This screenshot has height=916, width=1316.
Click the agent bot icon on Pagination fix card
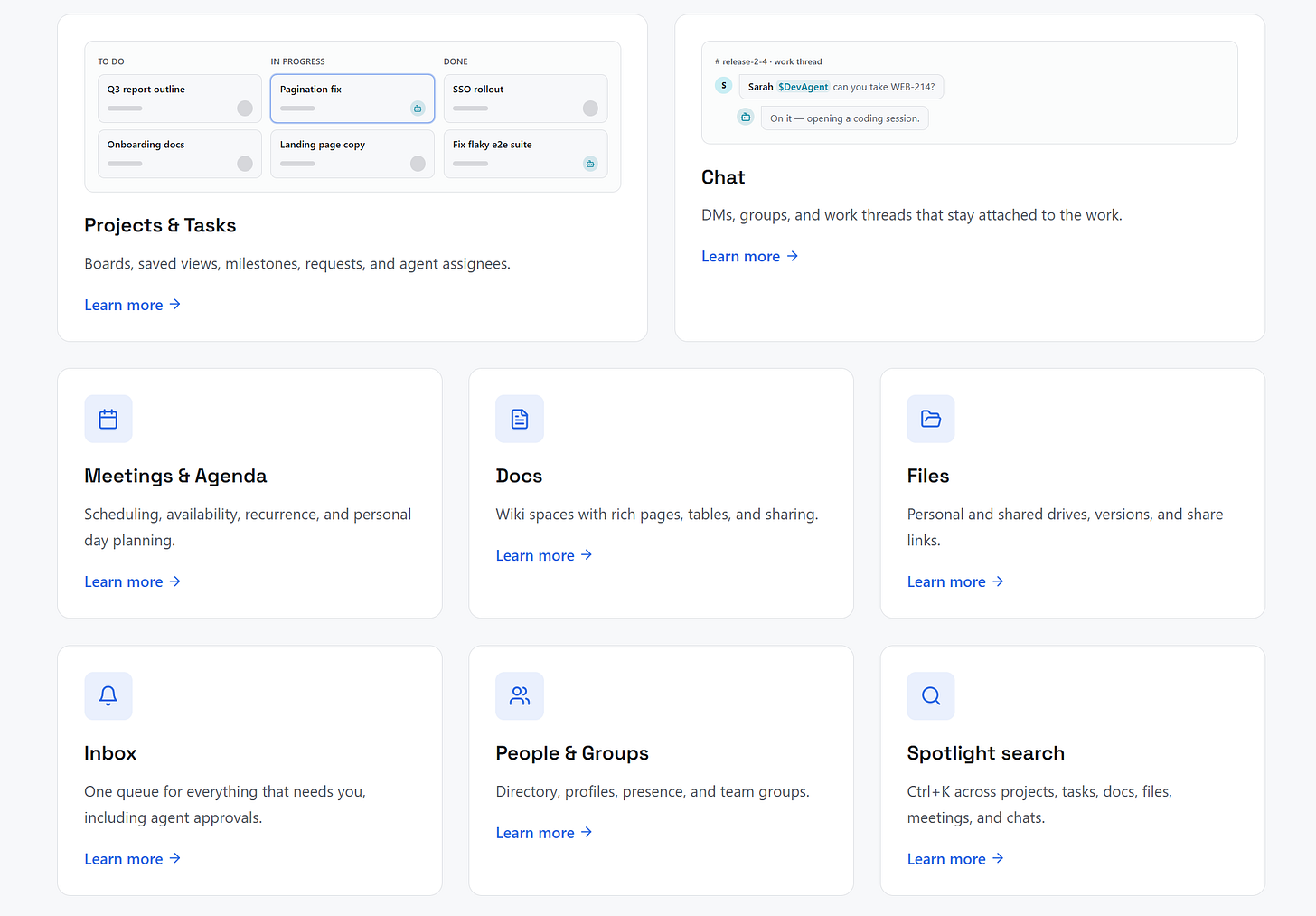[418, 109]
